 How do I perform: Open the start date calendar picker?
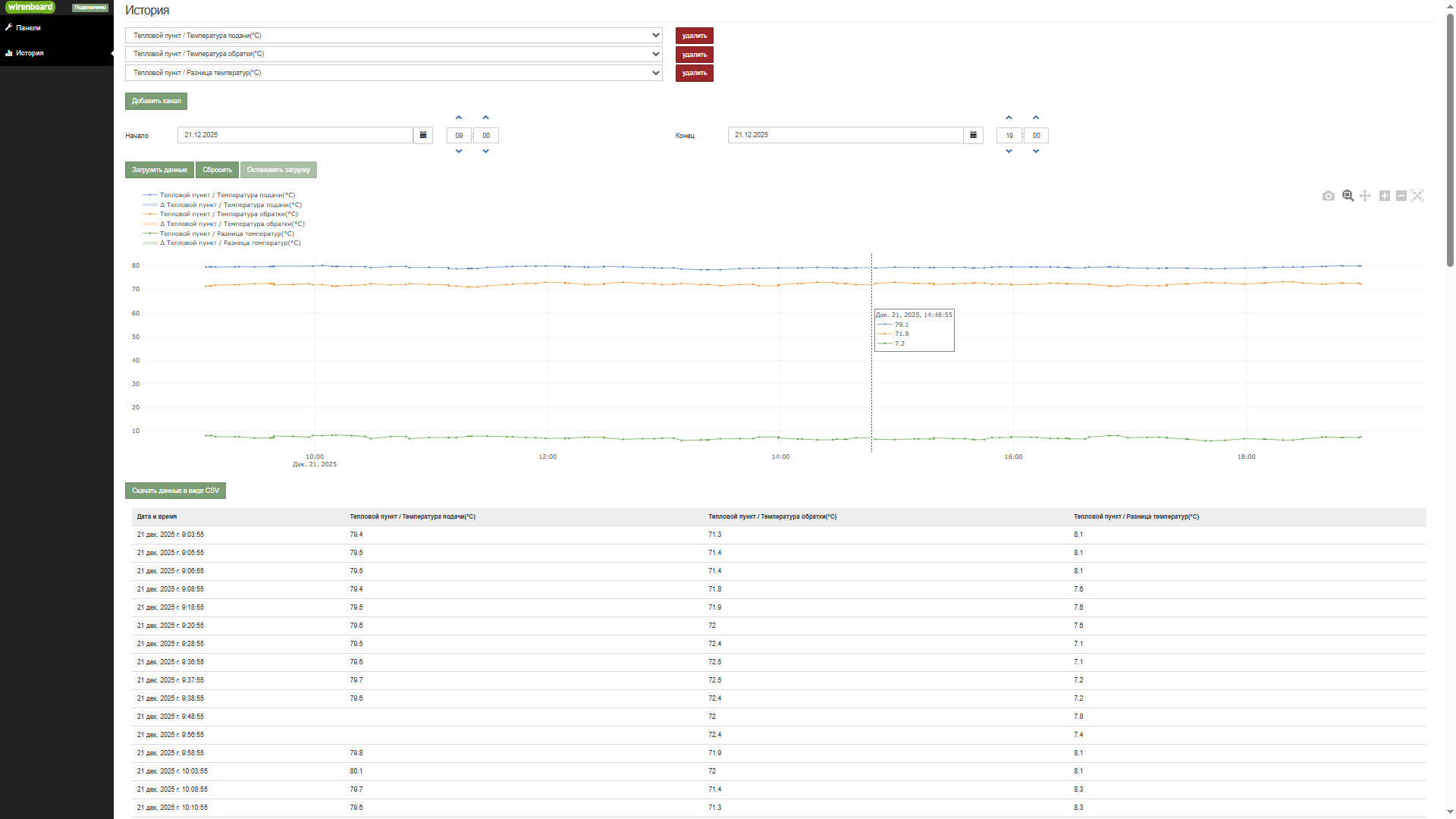[423, 135]
